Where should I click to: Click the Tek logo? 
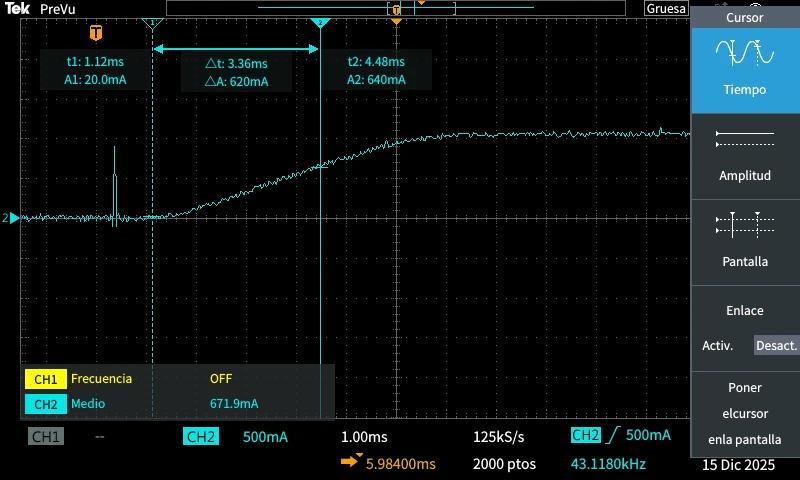point(17,8)
